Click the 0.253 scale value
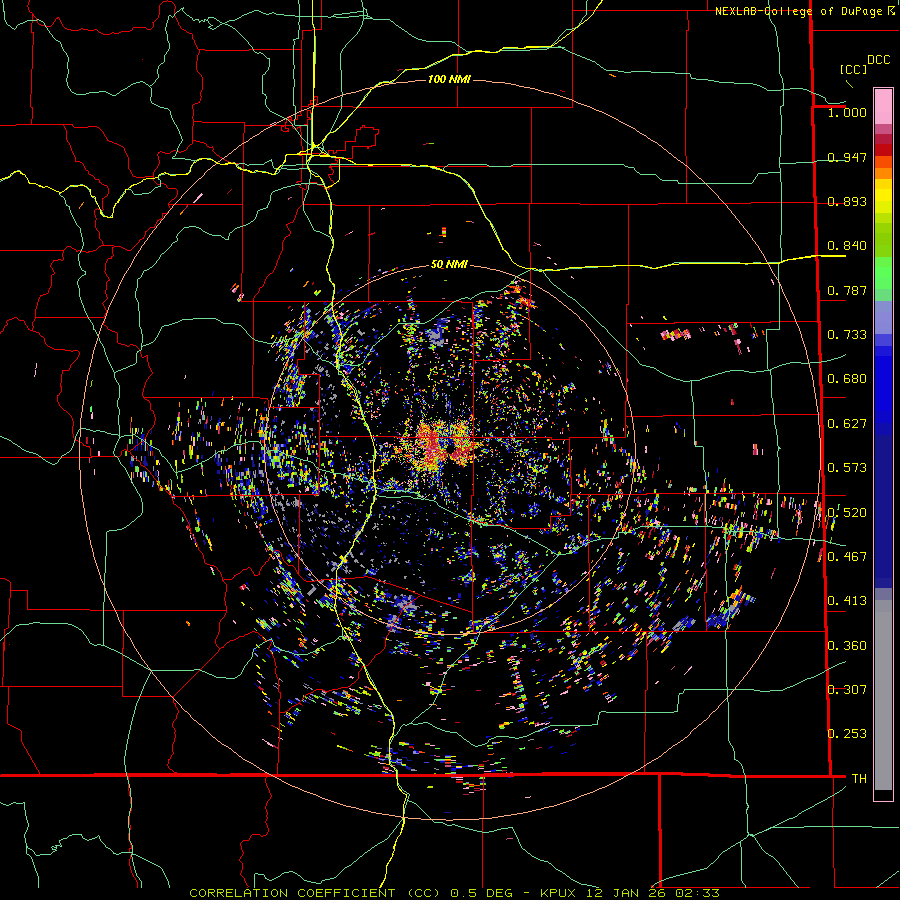The image size is (900, 900). (847, 734)
